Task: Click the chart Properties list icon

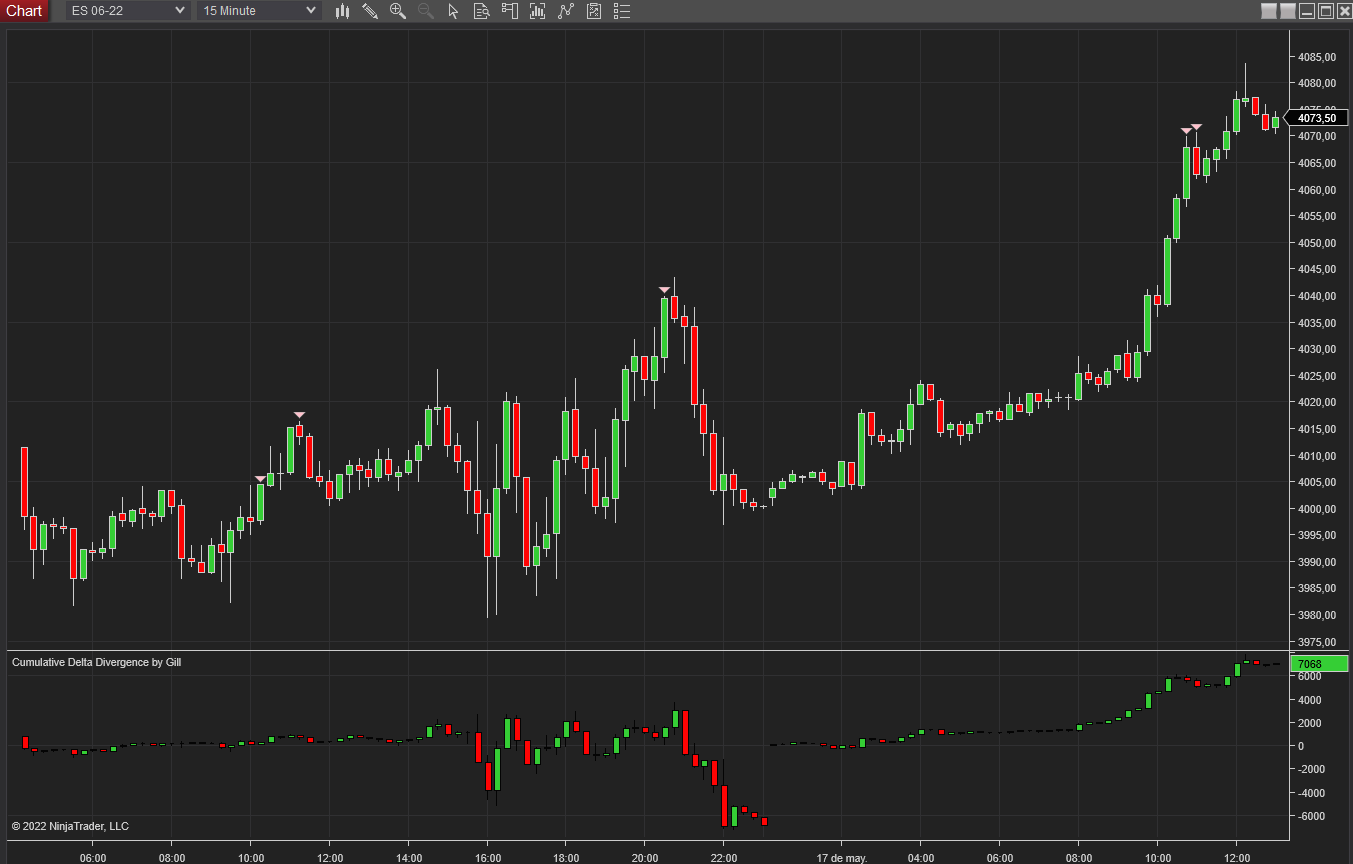Action: (x=622, y=11)
